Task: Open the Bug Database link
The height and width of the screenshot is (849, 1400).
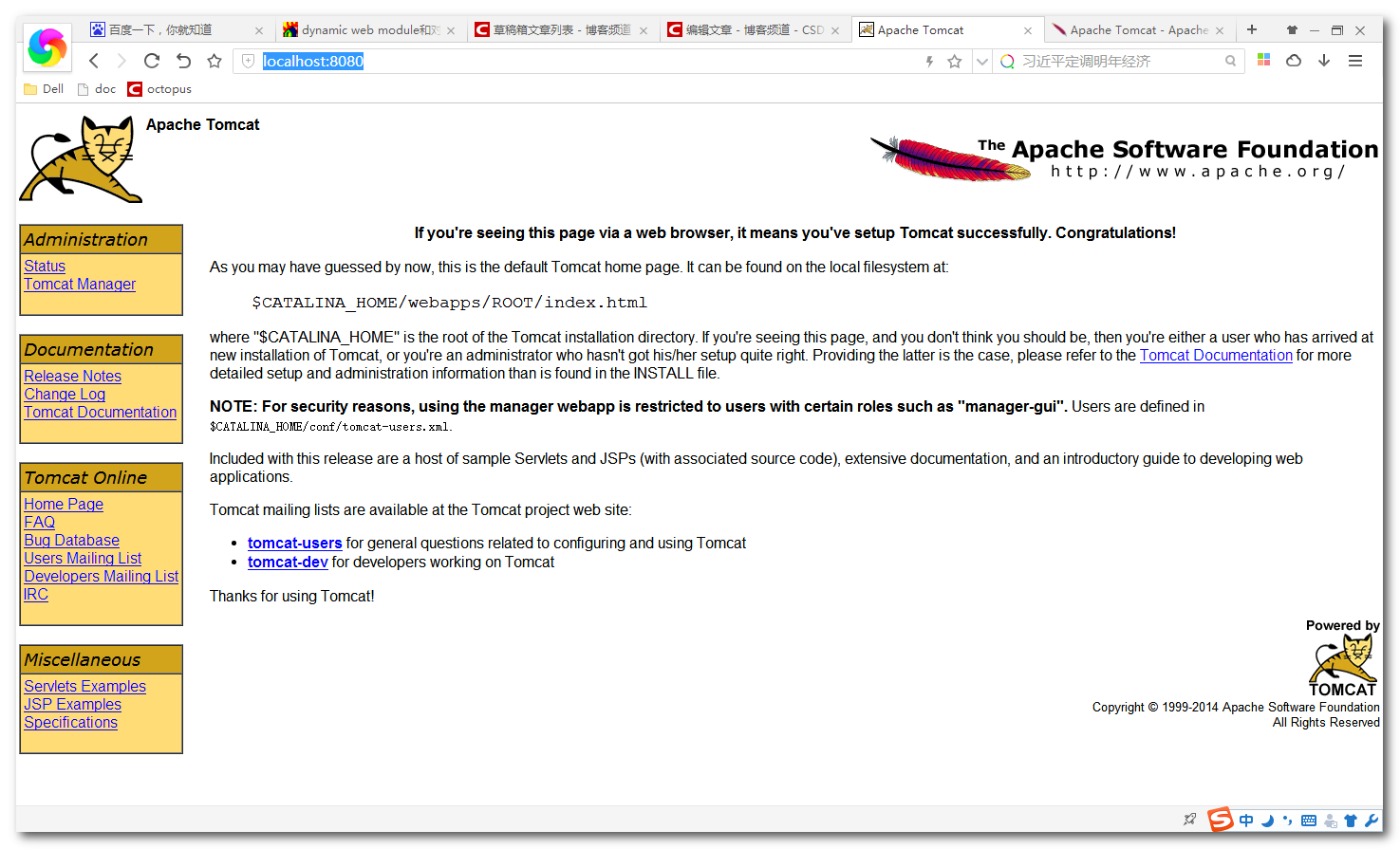Action: pos(71,540)
